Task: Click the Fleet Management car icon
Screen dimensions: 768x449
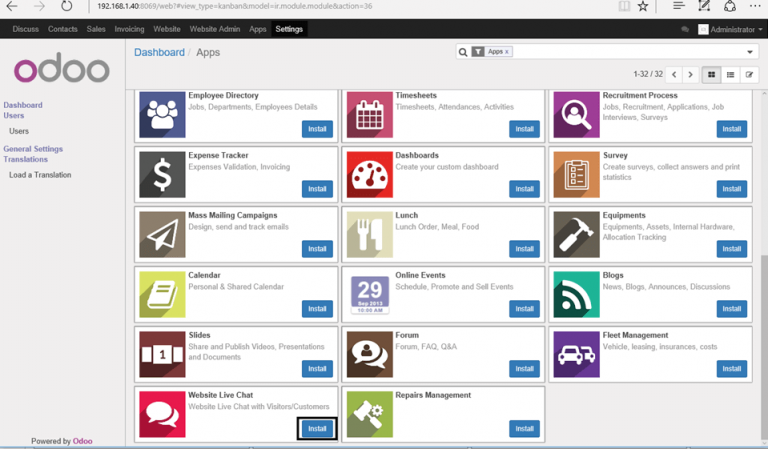Action: [x=576, y=354]
